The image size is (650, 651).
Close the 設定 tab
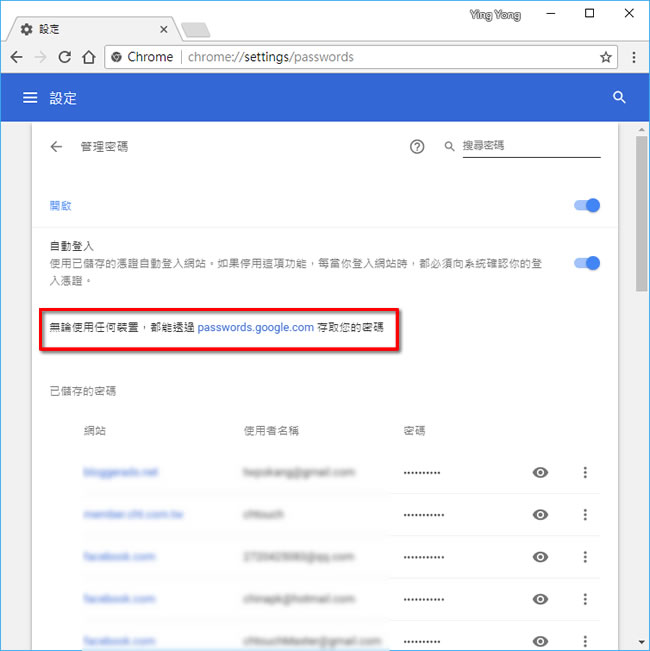[x=164, y=29]
